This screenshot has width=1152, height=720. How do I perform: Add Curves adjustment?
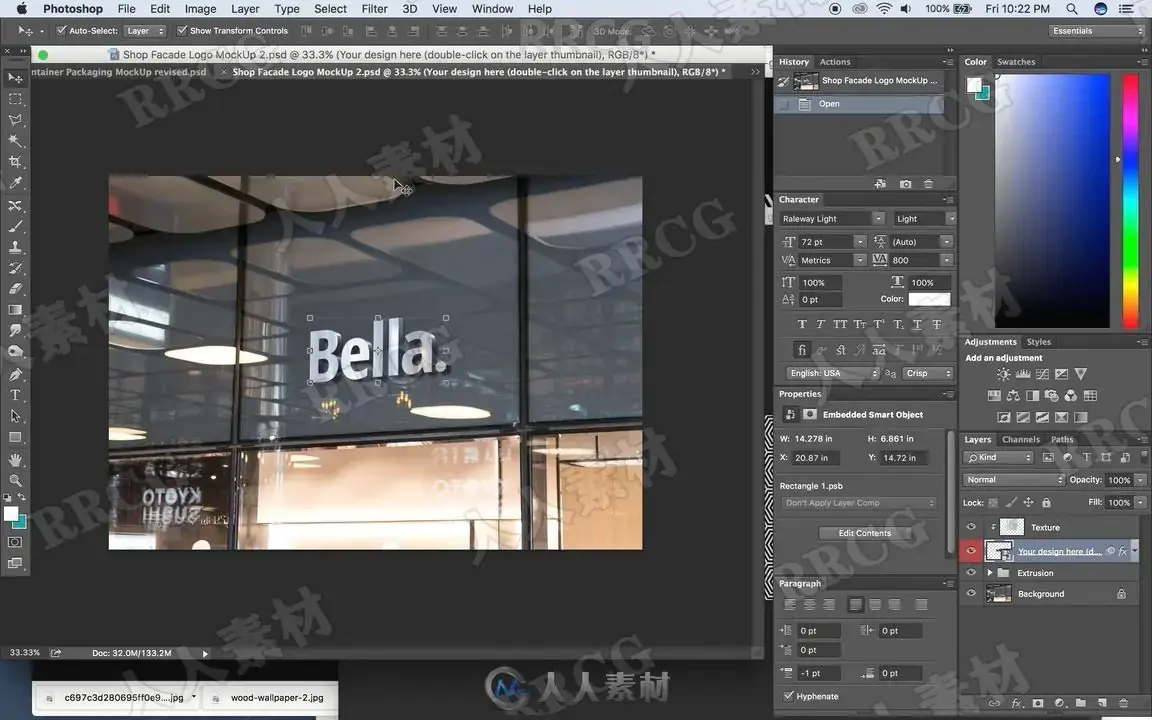pyautogui.click(x=1042, y=374)
